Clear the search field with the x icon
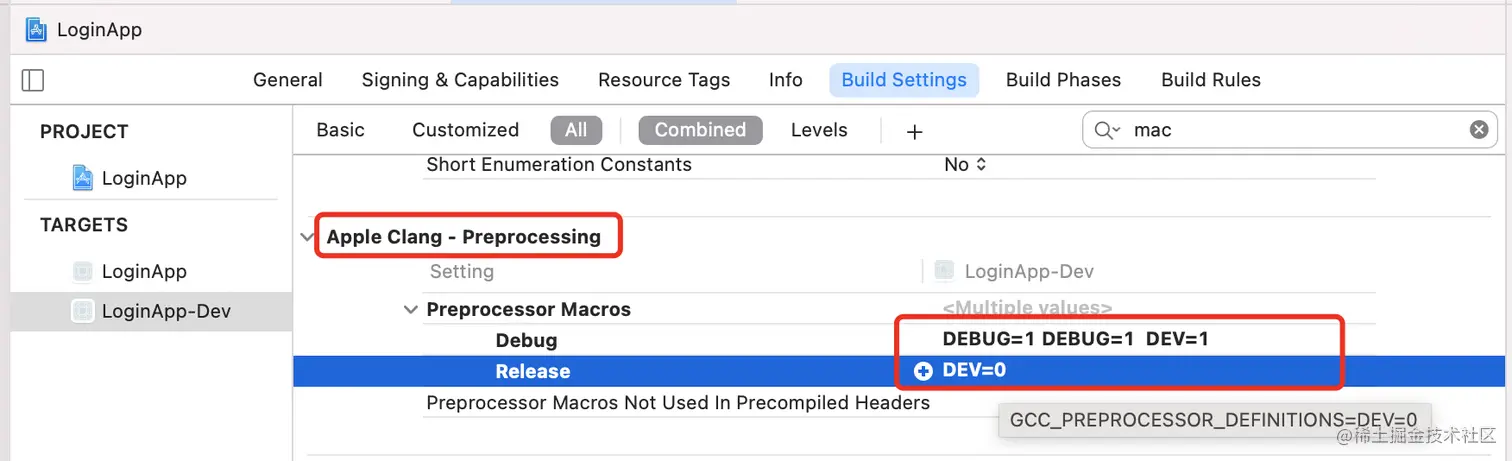Screen dimensions: 1512x461 coord(1478,130)
